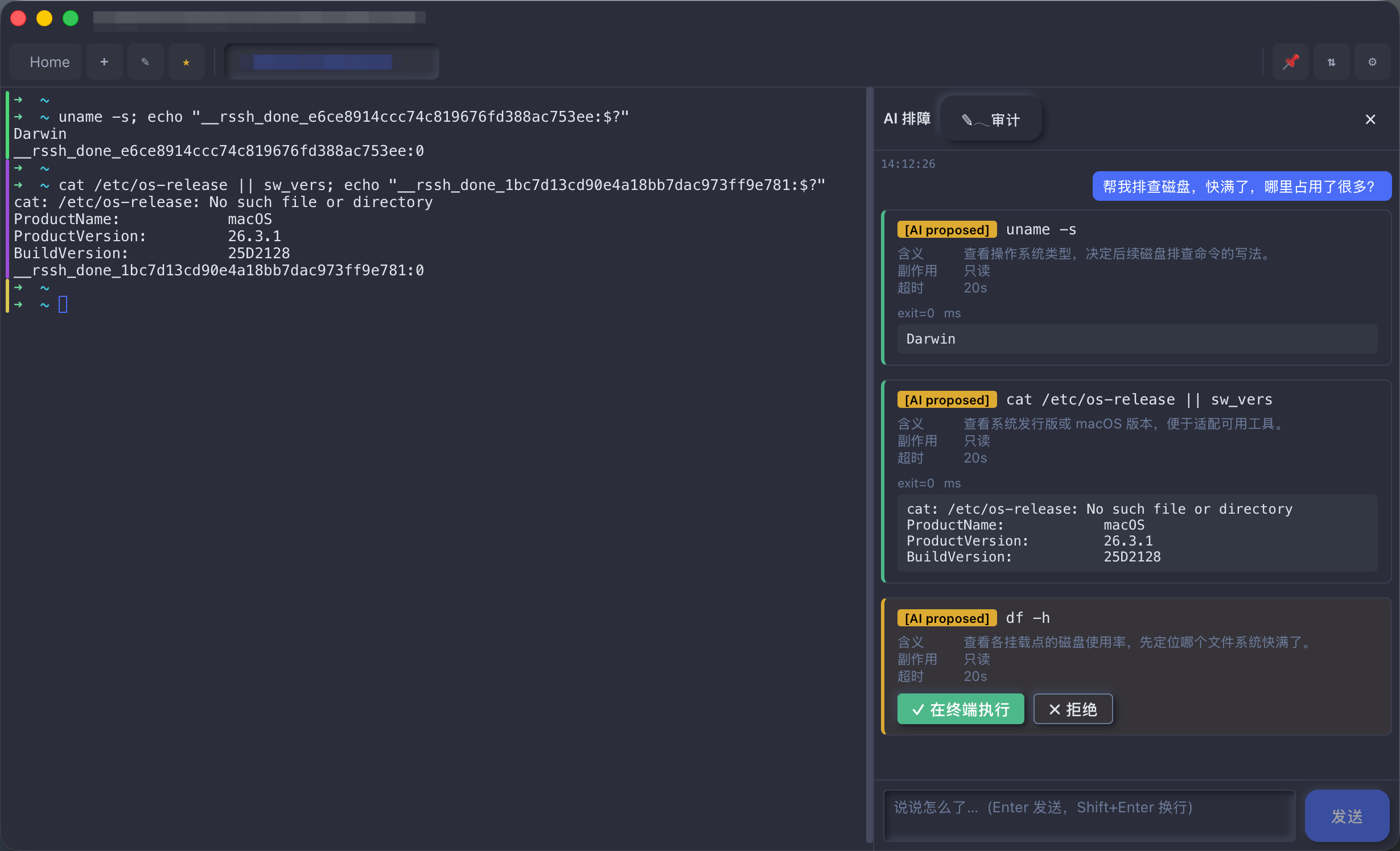Click the [AI proposed] badge on uname card
Viewport: 1400px width, 851px height.
(x=947, y=230)
